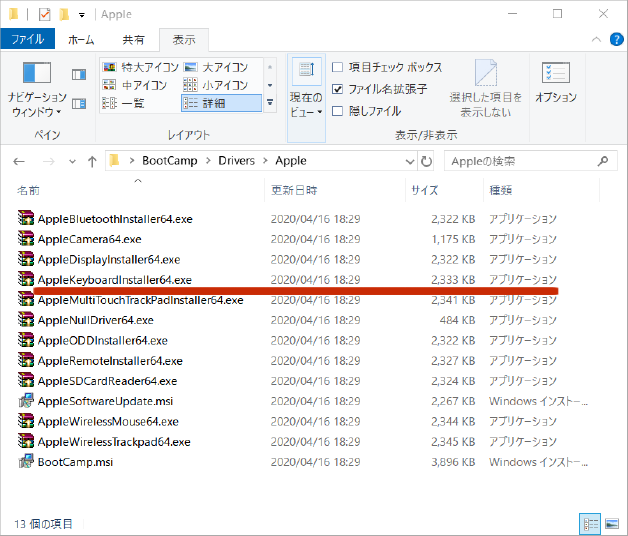Collapse the ribbon with the chevron

[x=596, y=39]
